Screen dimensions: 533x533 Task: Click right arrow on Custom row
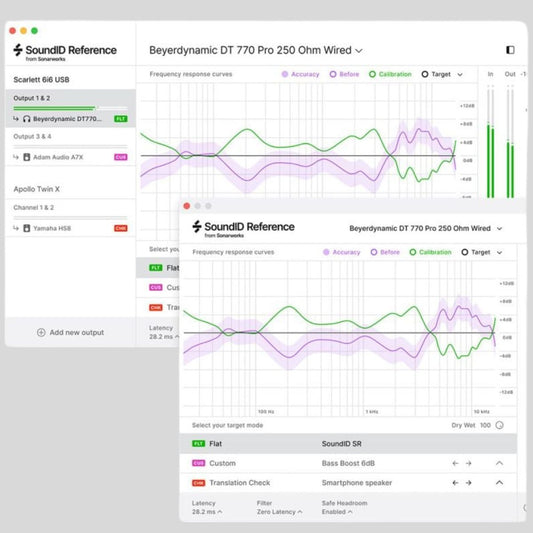(469, 463)
